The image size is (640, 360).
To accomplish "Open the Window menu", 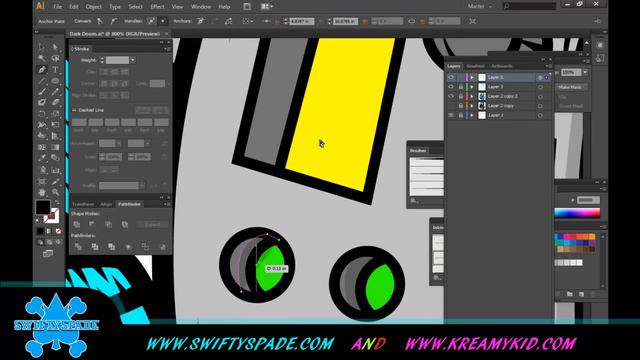I will click(201, 7).
